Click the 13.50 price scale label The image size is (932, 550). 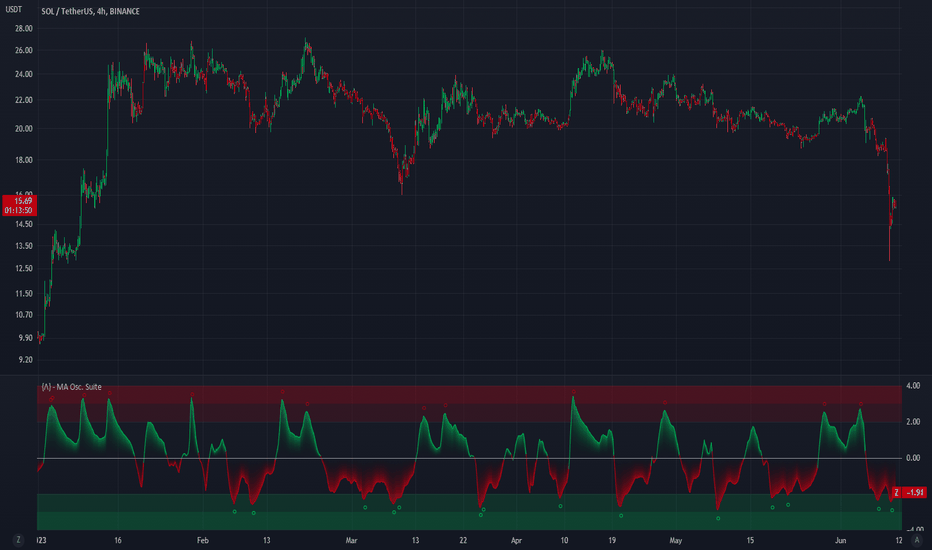point(24,246)
